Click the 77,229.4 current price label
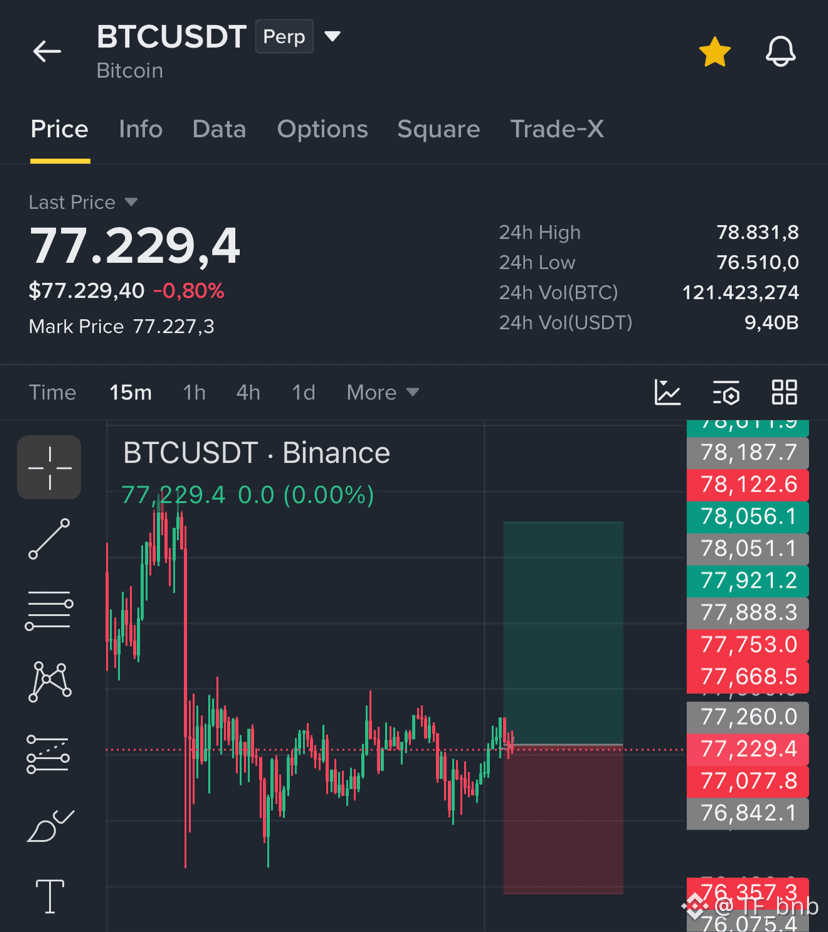 click(748, 749)
